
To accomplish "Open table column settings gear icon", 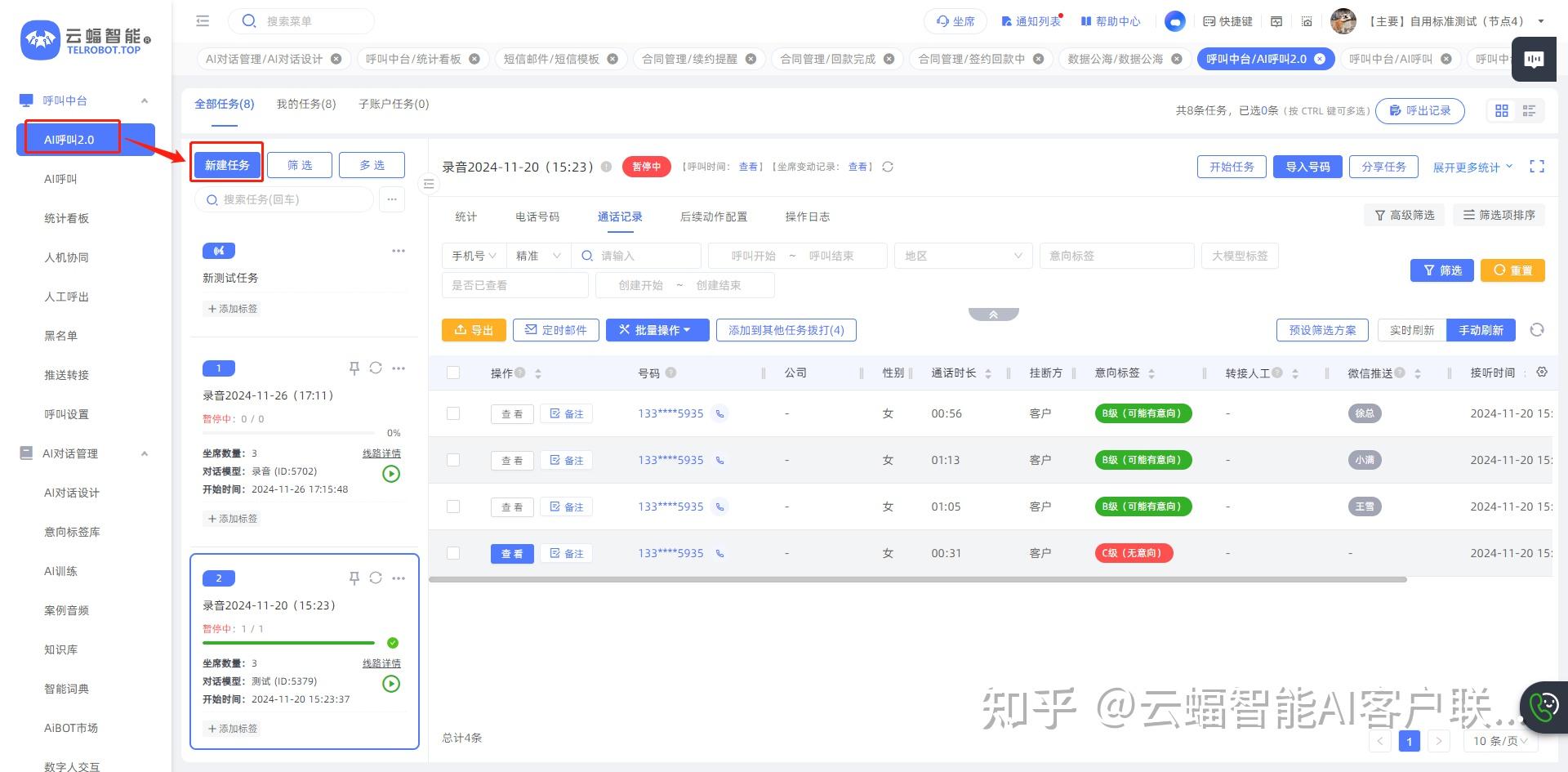I will (1542, 373).
